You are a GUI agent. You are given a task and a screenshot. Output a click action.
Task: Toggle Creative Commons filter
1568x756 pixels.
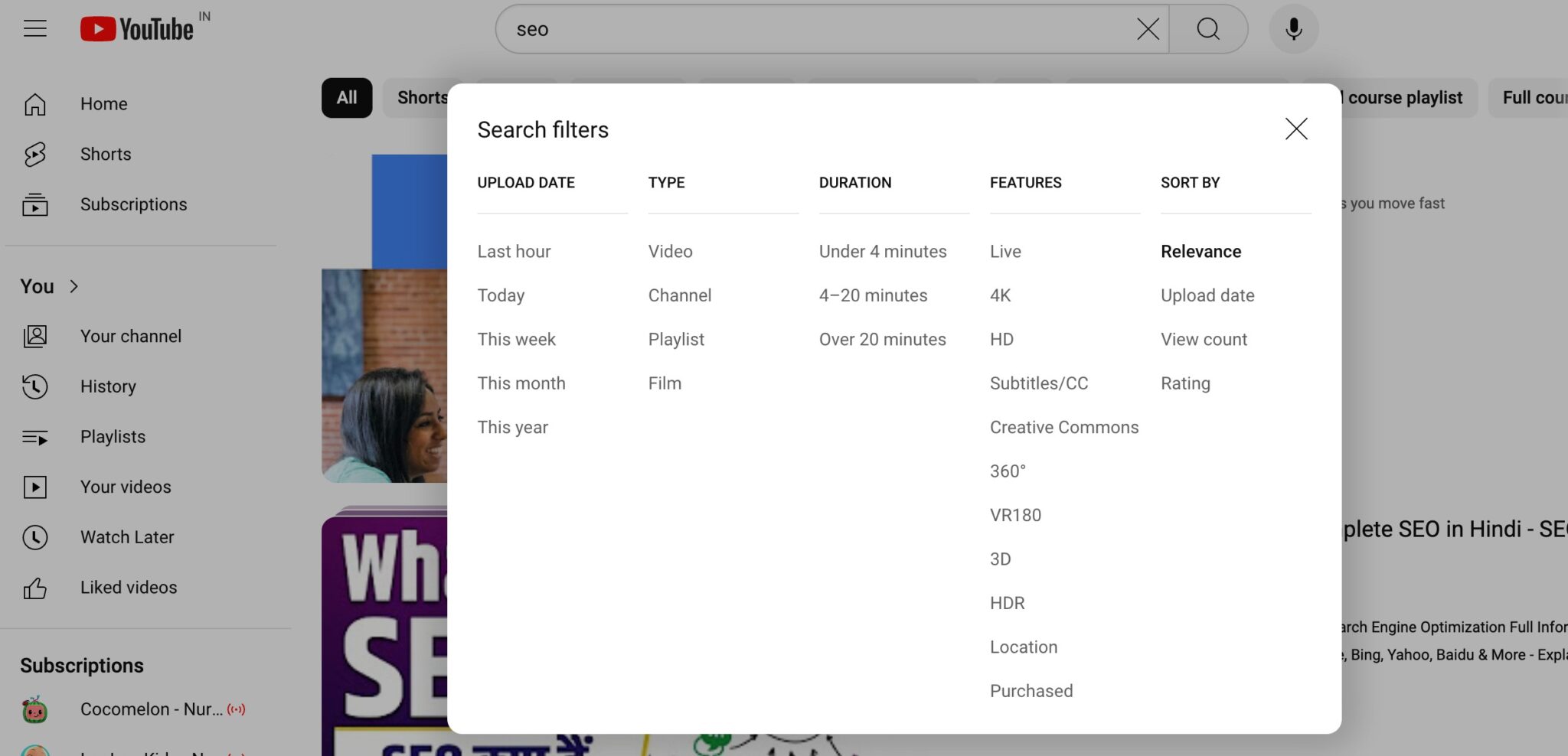pyautogui.click(x=1063, y=427)
